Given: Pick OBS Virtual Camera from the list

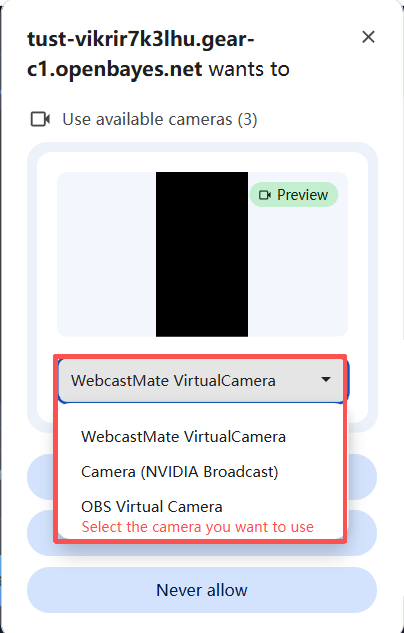Looking at the screenshot, I should pos(152,506).
